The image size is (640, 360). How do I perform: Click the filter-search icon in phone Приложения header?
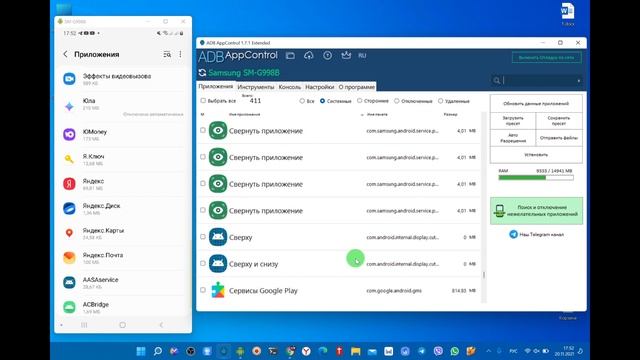pos(167,54)
